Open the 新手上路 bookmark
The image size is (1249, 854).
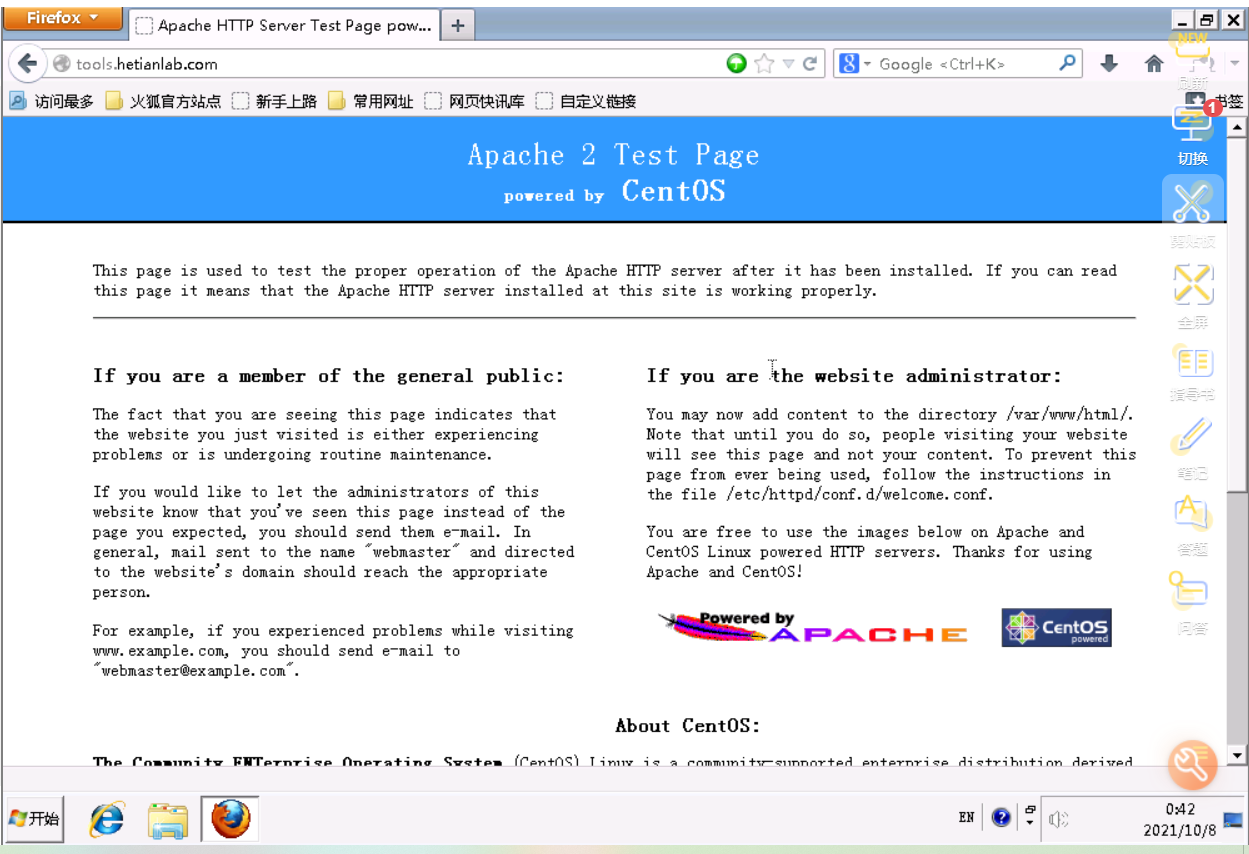click(x=274, y=101)
